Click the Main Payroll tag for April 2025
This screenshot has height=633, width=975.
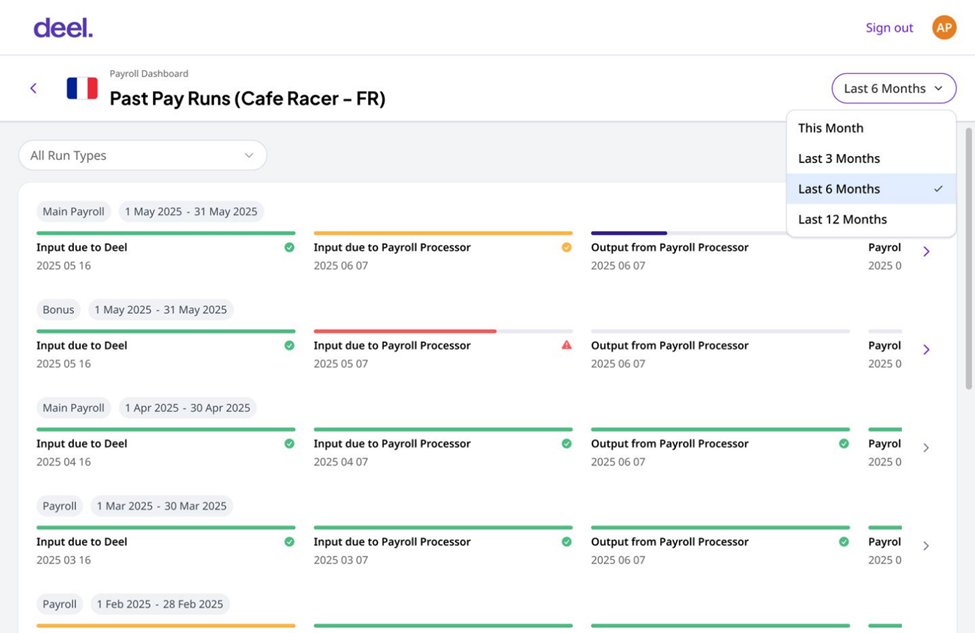73,408
